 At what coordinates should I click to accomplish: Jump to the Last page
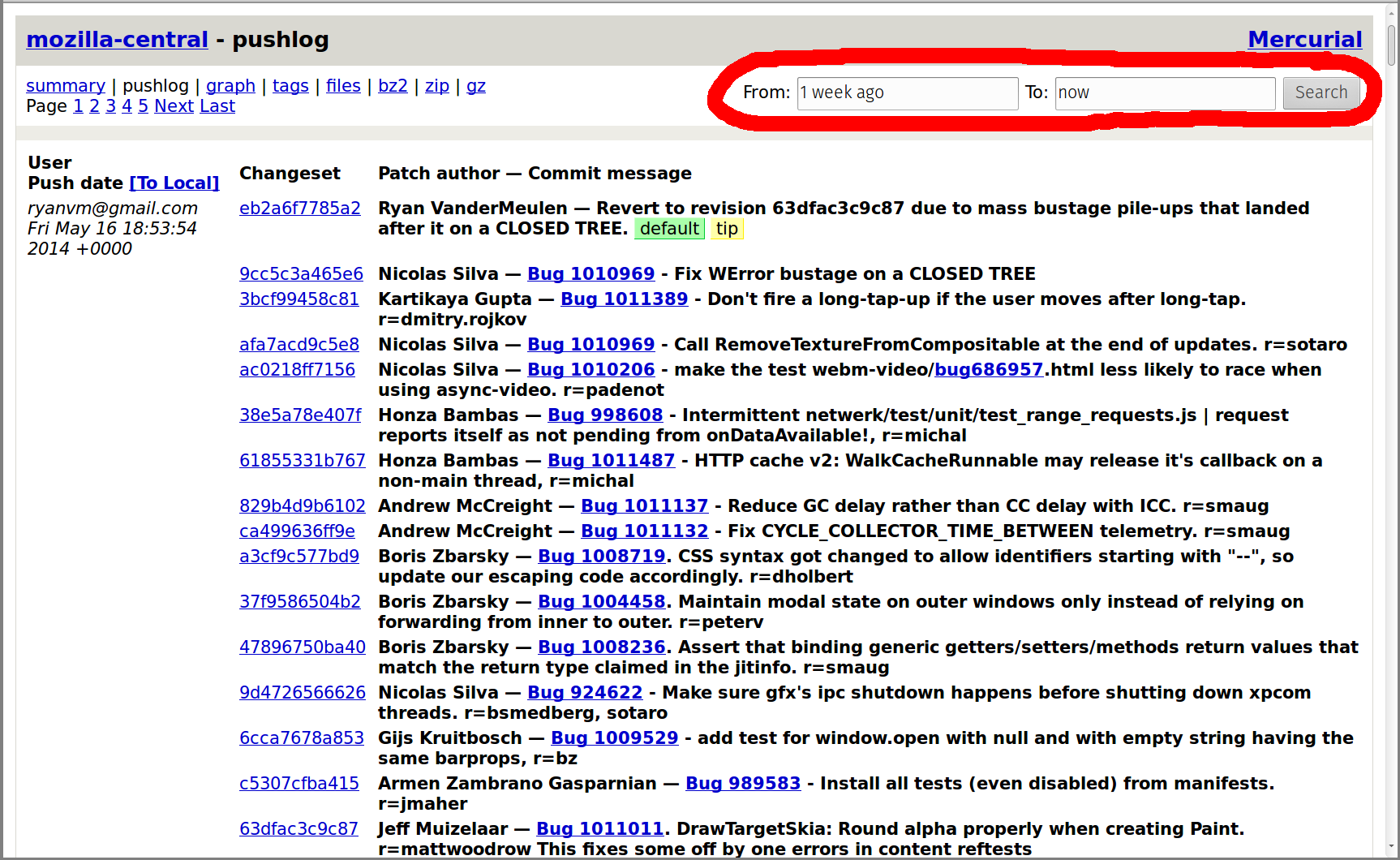coord(217,106)
